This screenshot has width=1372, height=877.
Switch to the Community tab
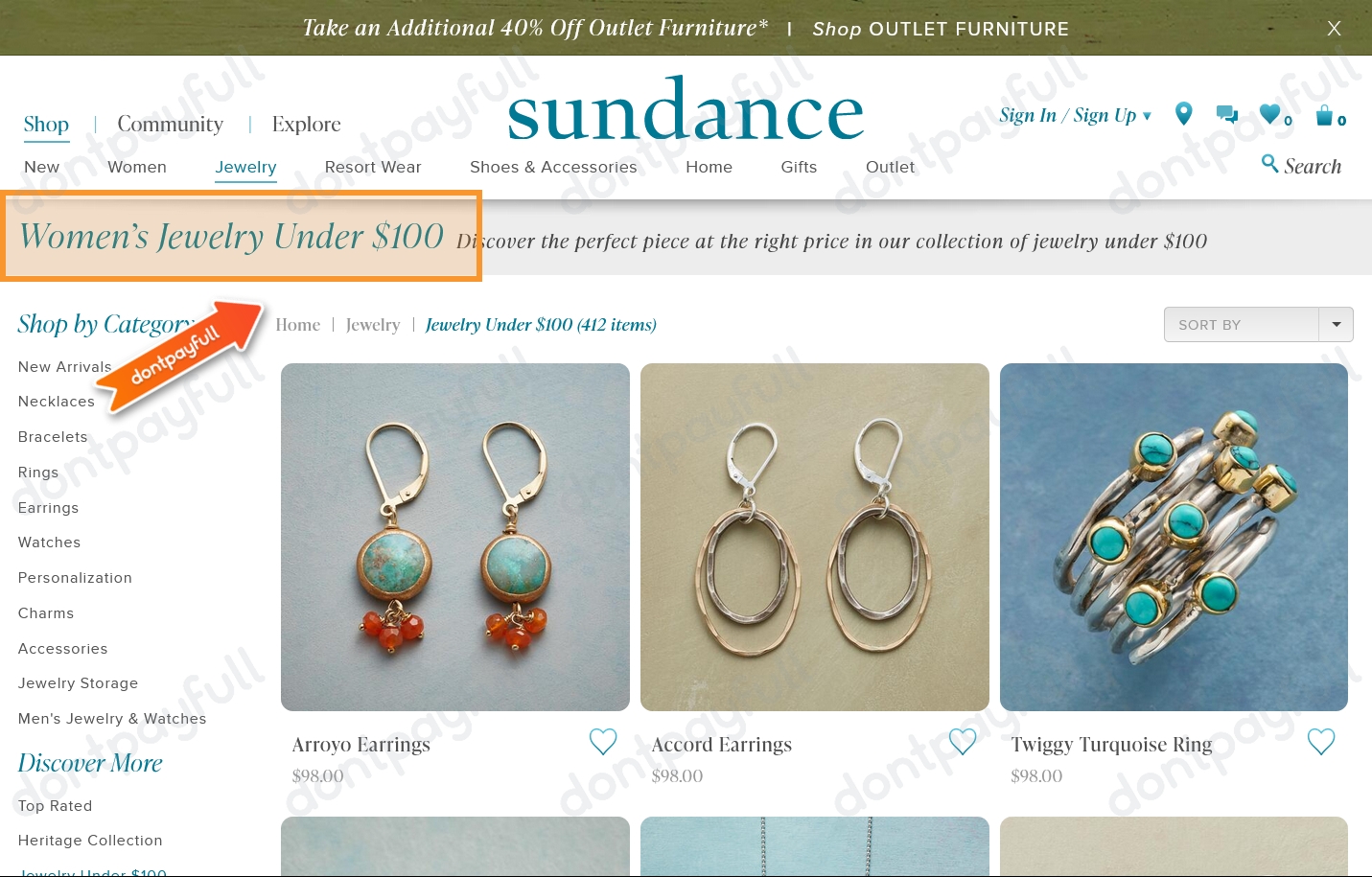point(171,124)
